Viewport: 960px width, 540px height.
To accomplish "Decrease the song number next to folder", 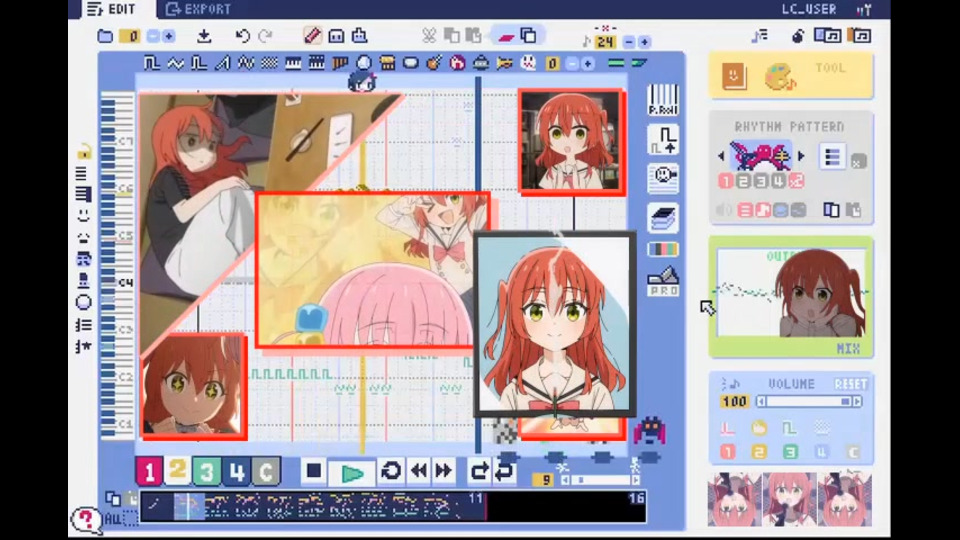I will tap(153, 36).
